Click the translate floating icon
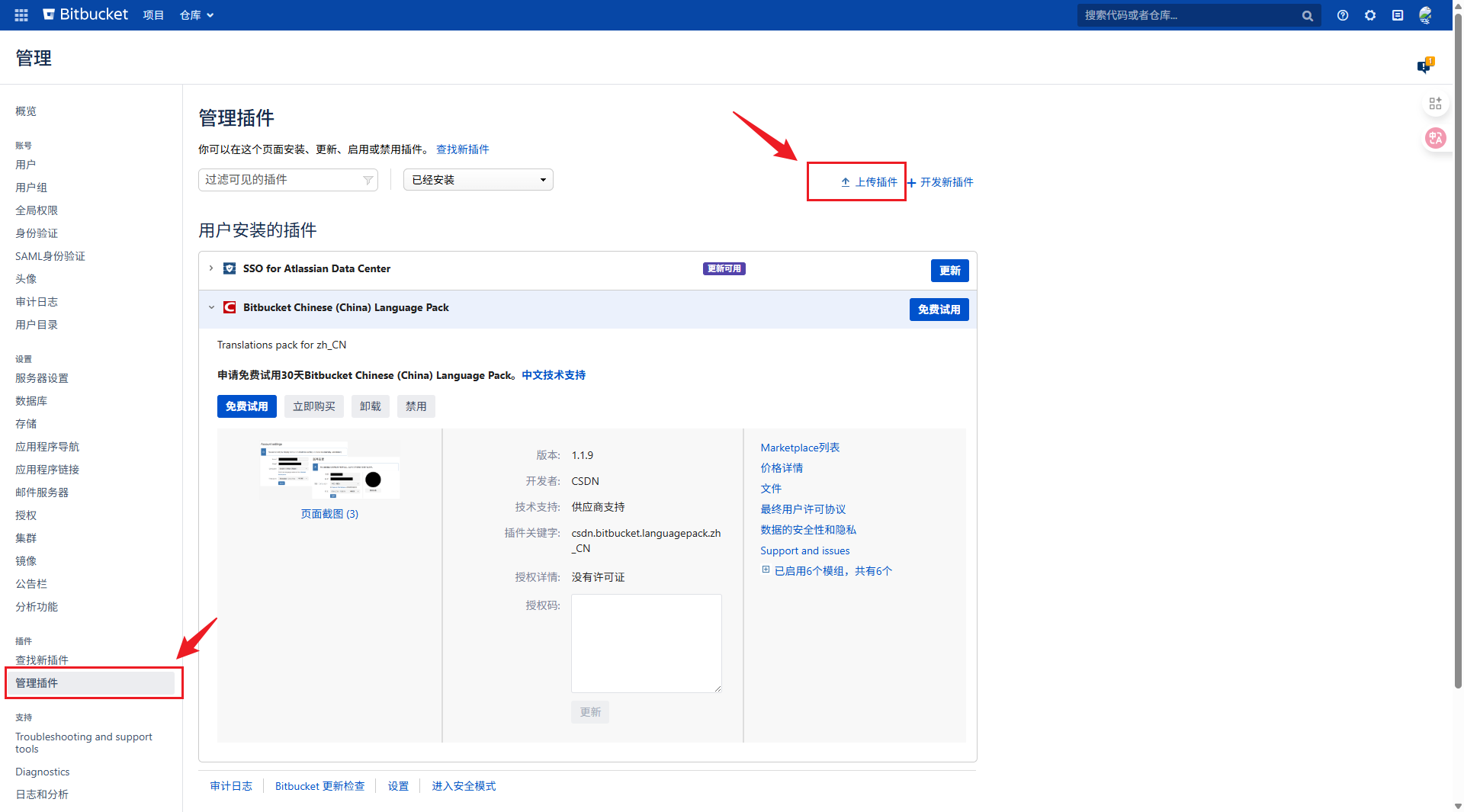The width and height of the screenshot is (1464, 812). (x=1435, y=138)
